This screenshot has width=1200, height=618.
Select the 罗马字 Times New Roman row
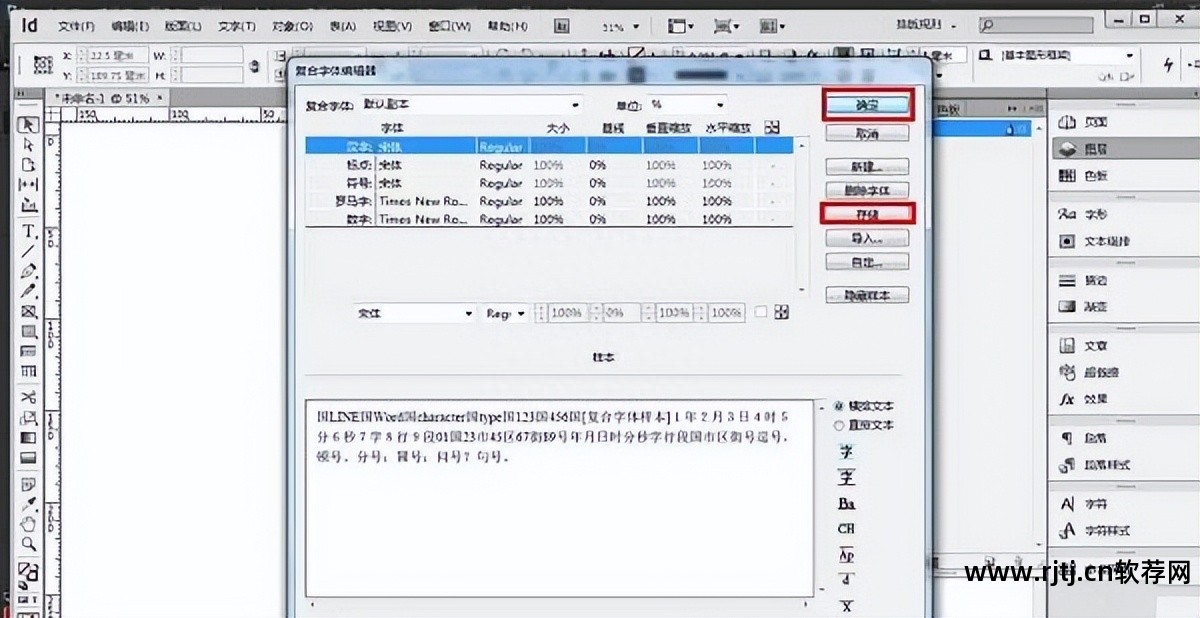click(x=550, y=201)
